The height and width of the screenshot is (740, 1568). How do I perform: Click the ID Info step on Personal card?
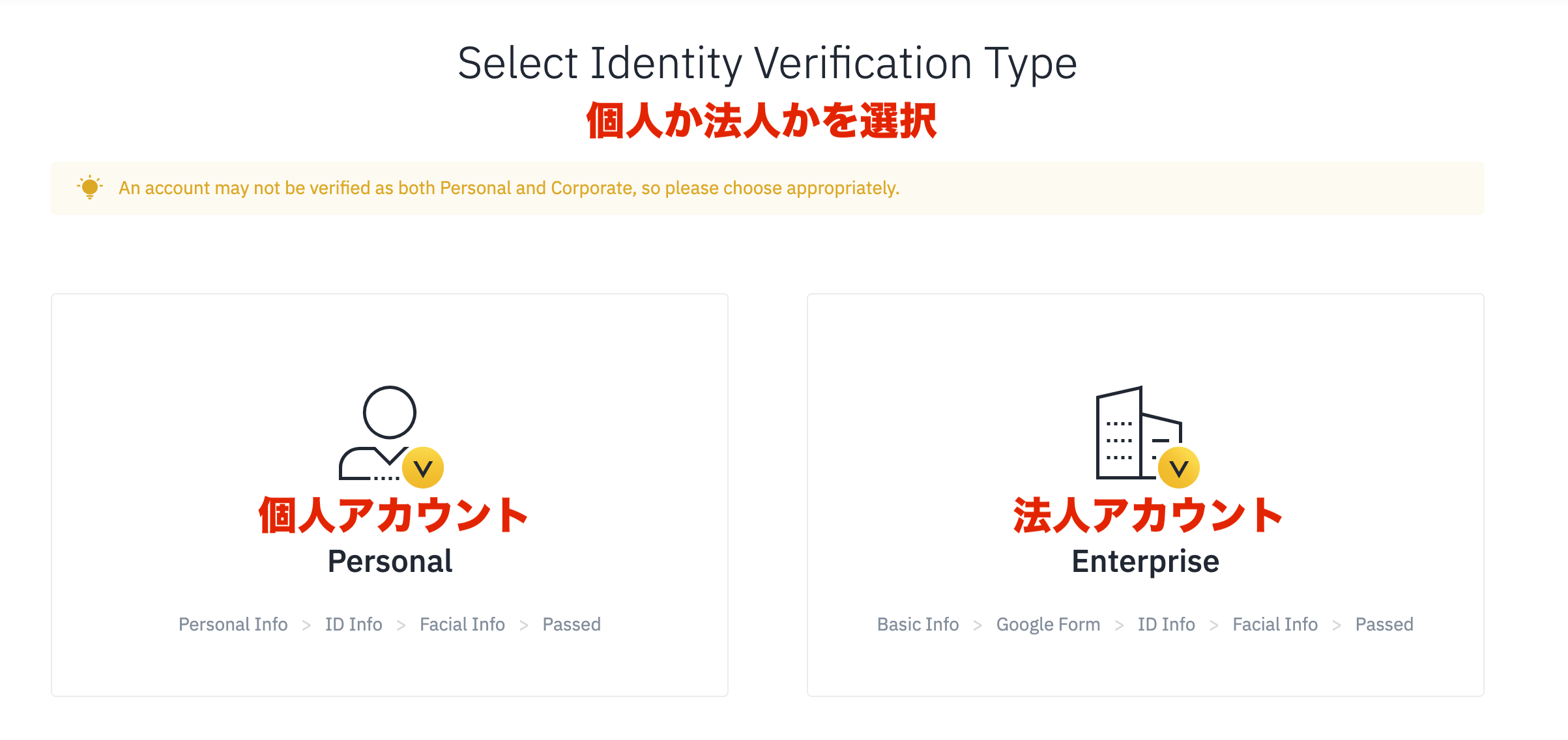click(353, 624)
